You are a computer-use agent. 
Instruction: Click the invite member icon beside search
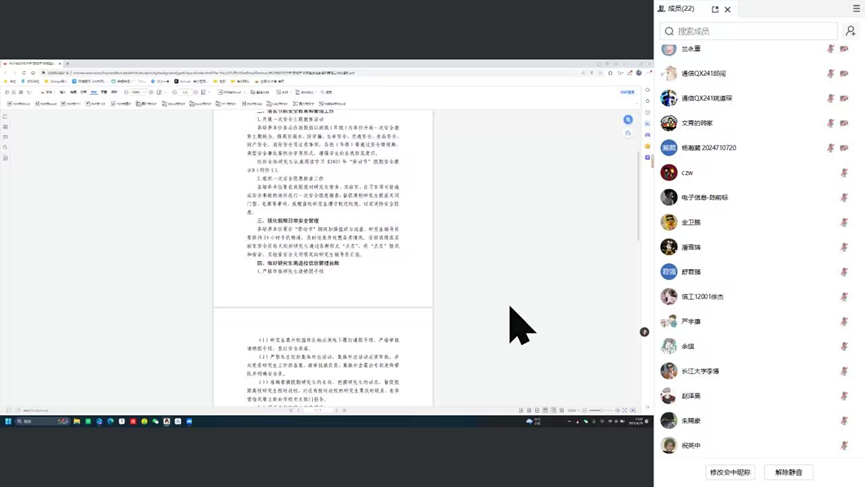[850, 31]
